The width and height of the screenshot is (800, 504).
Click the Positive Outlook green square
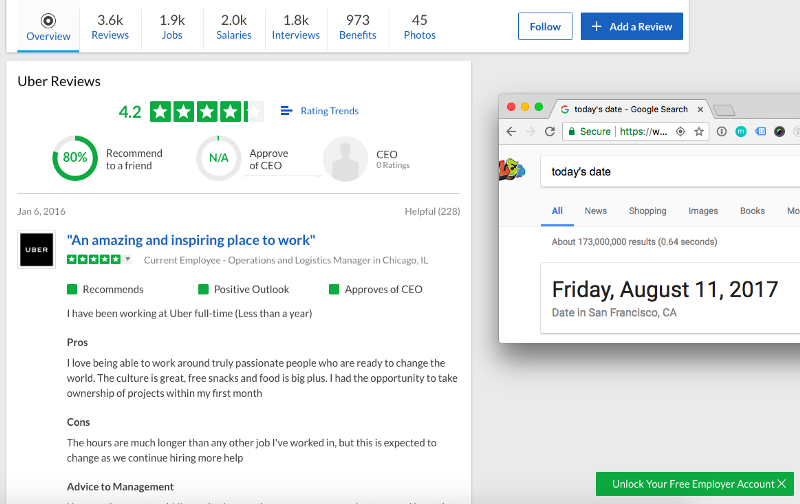click(x=203, y=289)
